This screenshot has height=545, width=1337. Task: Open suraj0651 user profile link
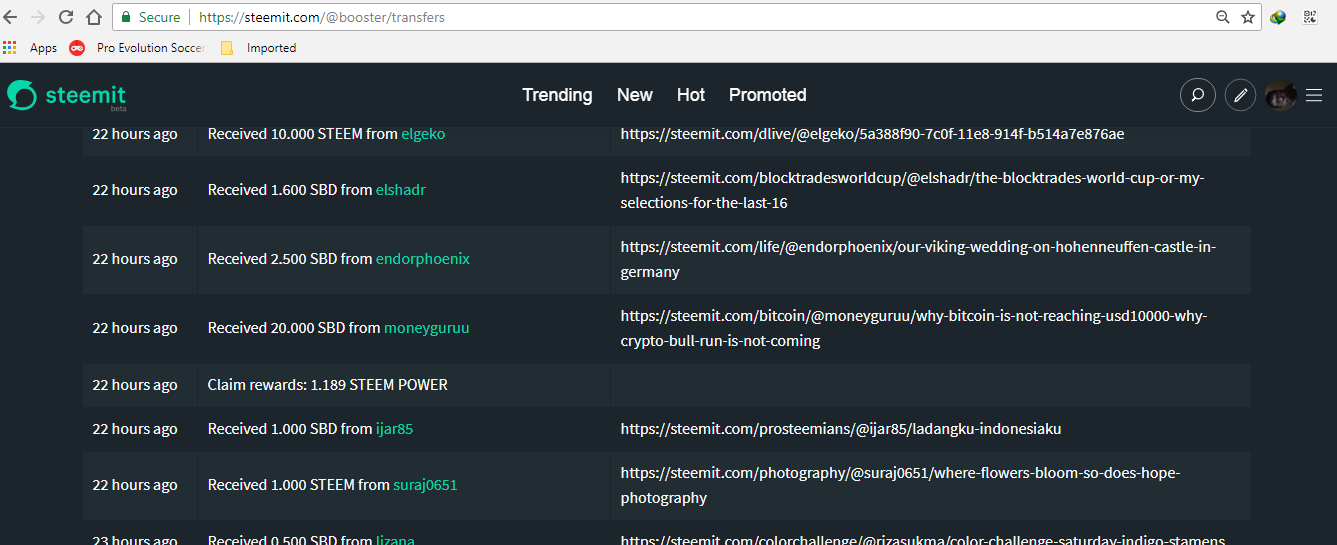(425, 485)
